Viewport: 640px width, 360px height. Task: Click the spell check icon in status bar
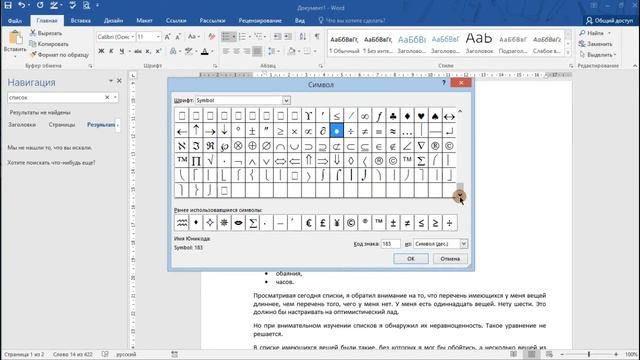point(105,354)
